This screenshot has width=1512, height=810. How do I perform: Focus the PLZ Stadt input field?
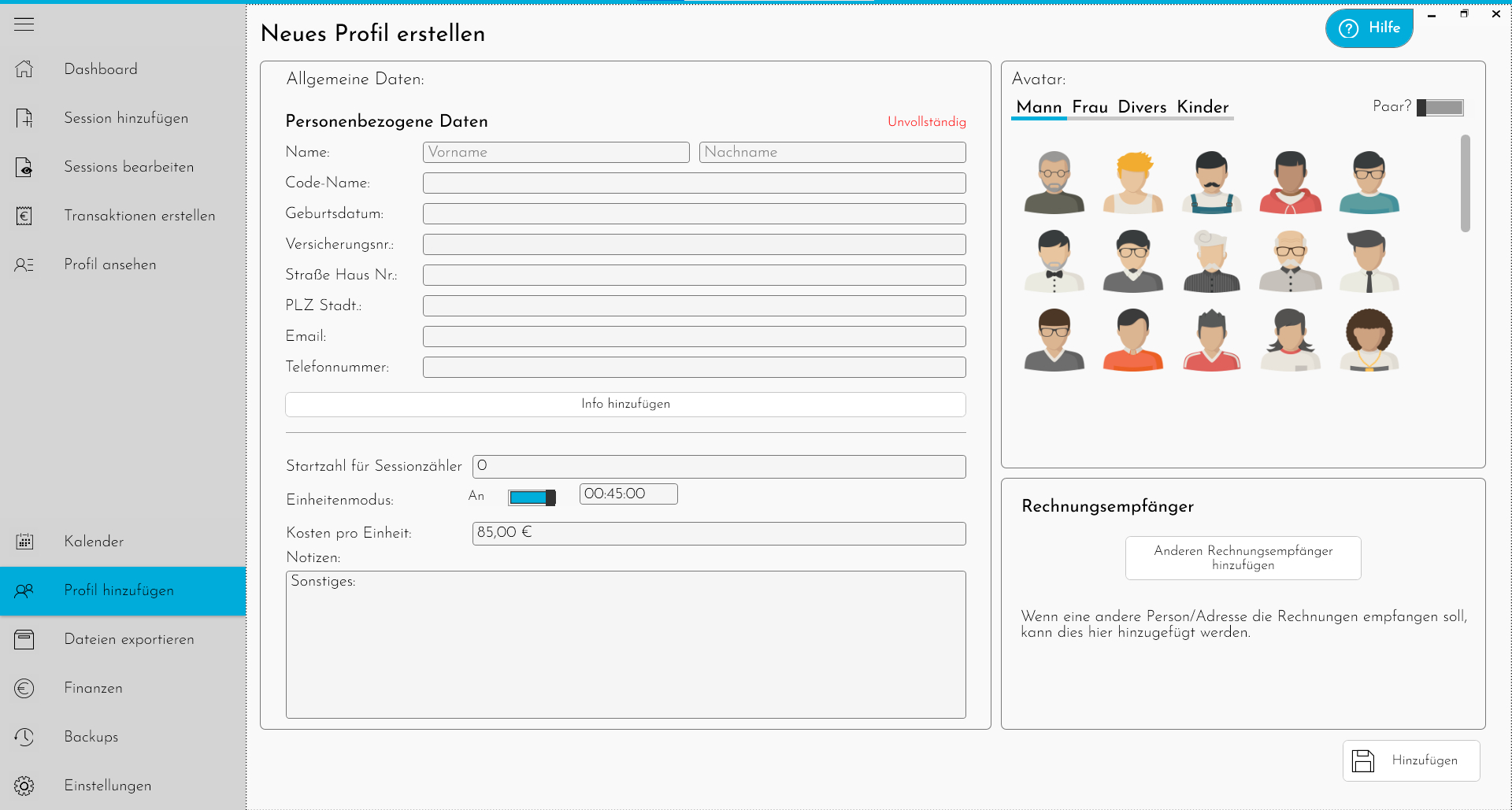(694, 306)
